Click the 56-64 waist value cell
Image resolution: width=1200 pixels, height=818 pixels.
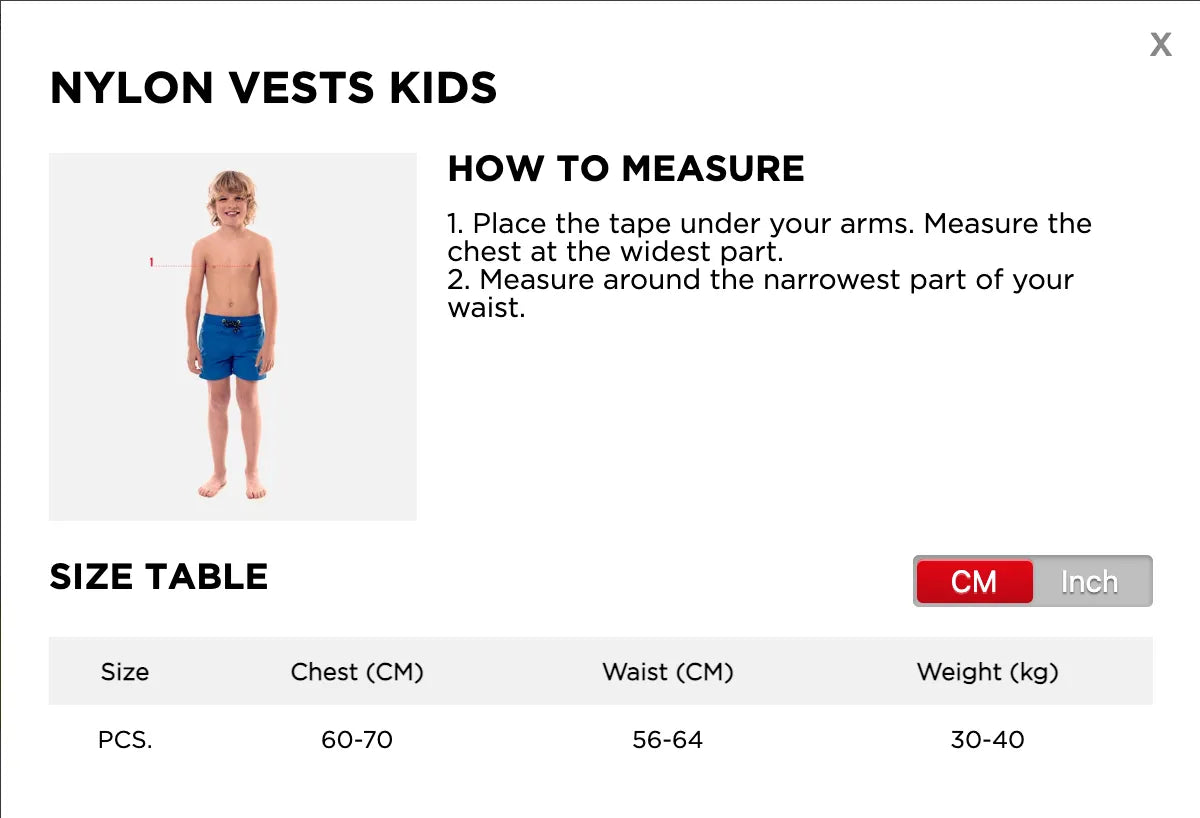668,740
